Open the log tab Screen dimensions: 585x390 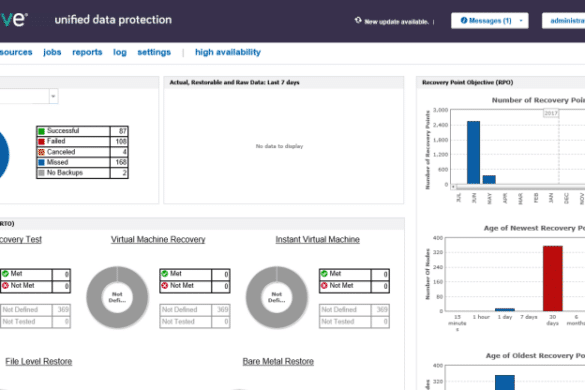click(x=120, y=52)
